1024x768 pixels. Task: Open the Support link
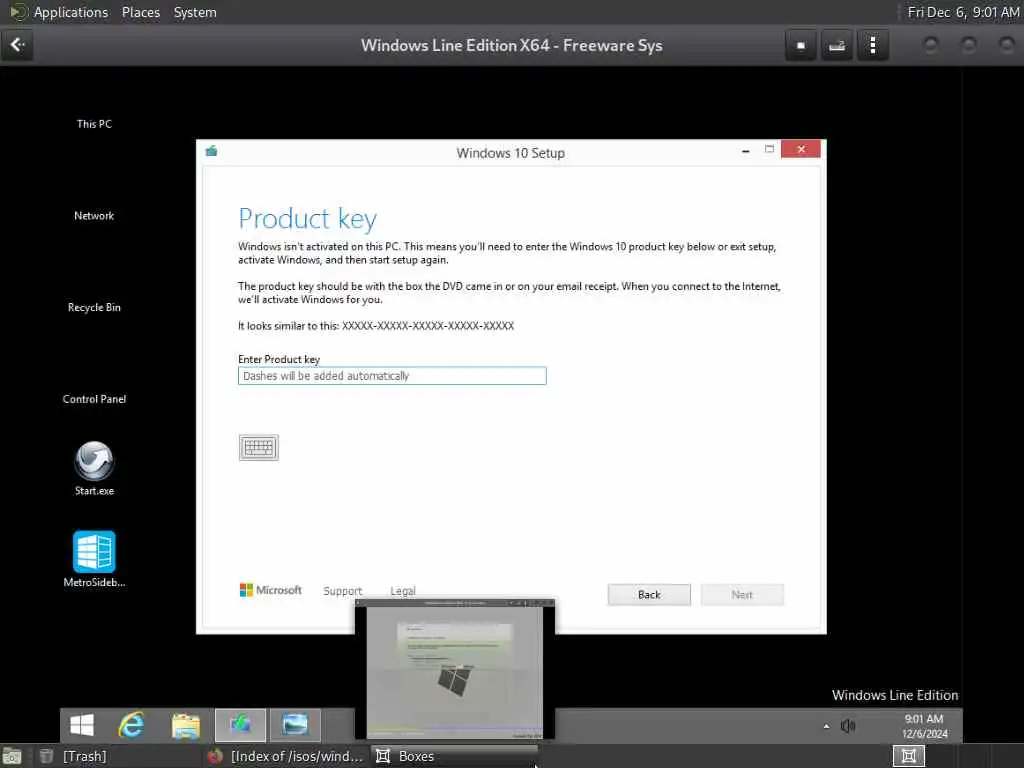tap(342, 590)
